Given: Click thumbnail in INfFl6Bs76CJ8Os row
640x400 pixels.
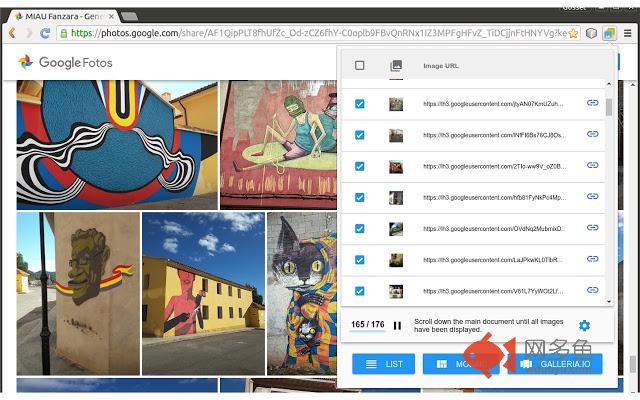Looking at the screenshot, I should click(x=396, y=135).
